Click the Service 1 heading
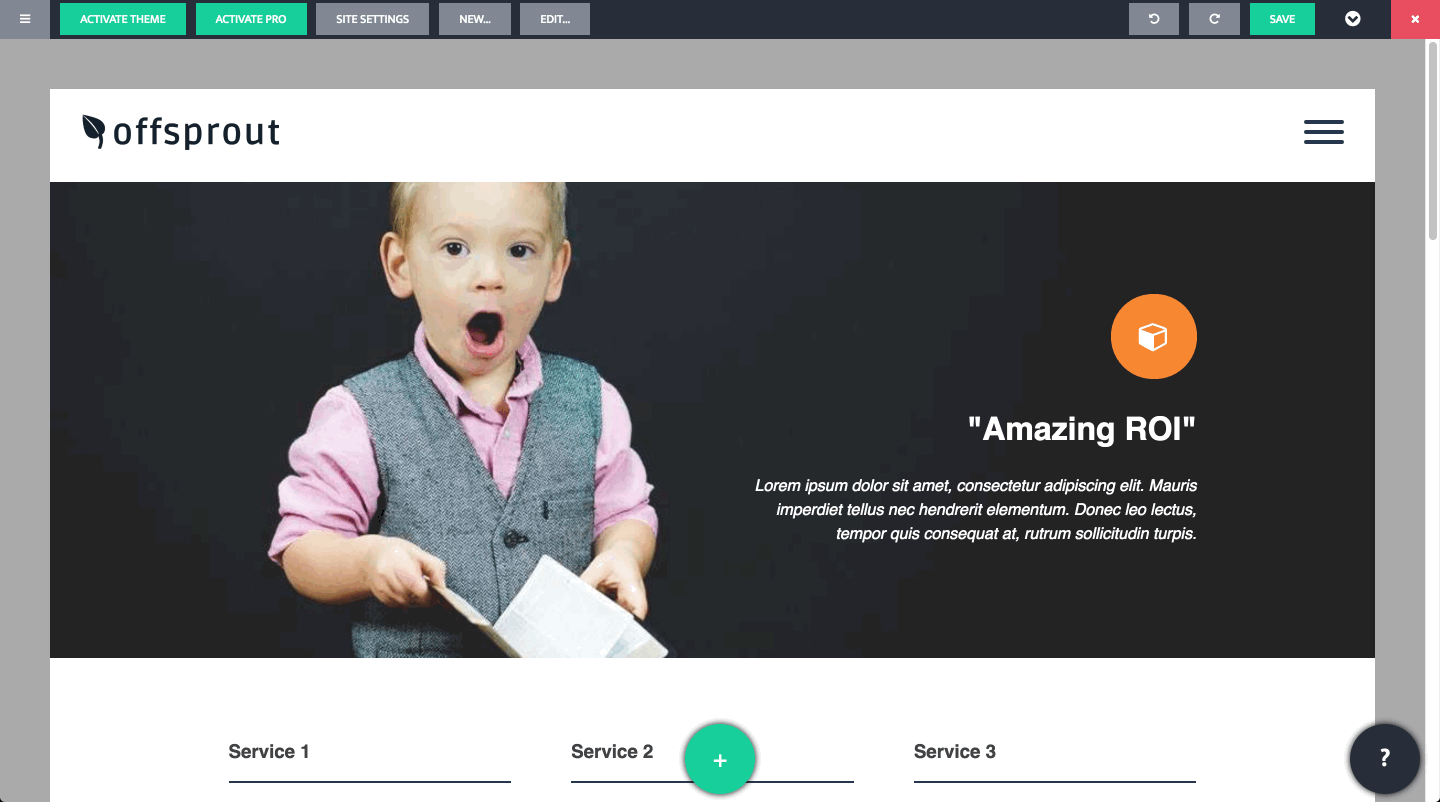This screenshot has width=1440, height=802. (x=269, y=752)
